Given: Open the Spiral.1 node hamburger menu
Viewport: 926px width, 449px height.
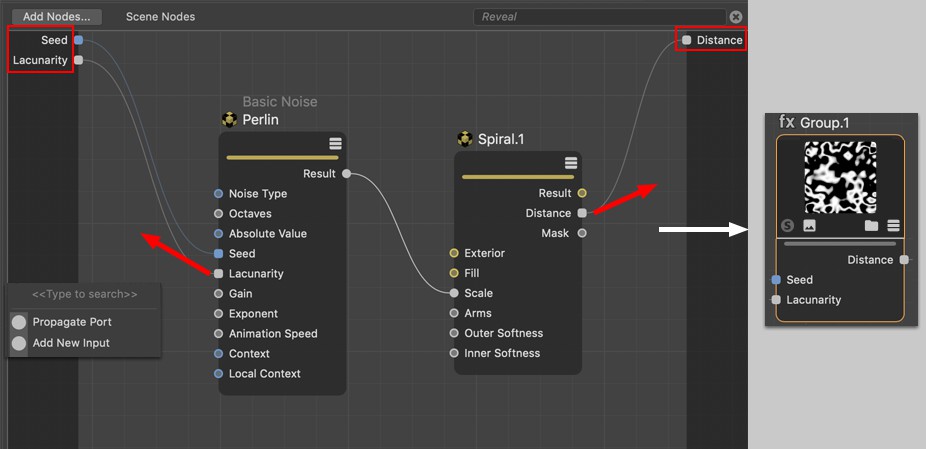Looking at the screenshot, I should 571,163.
